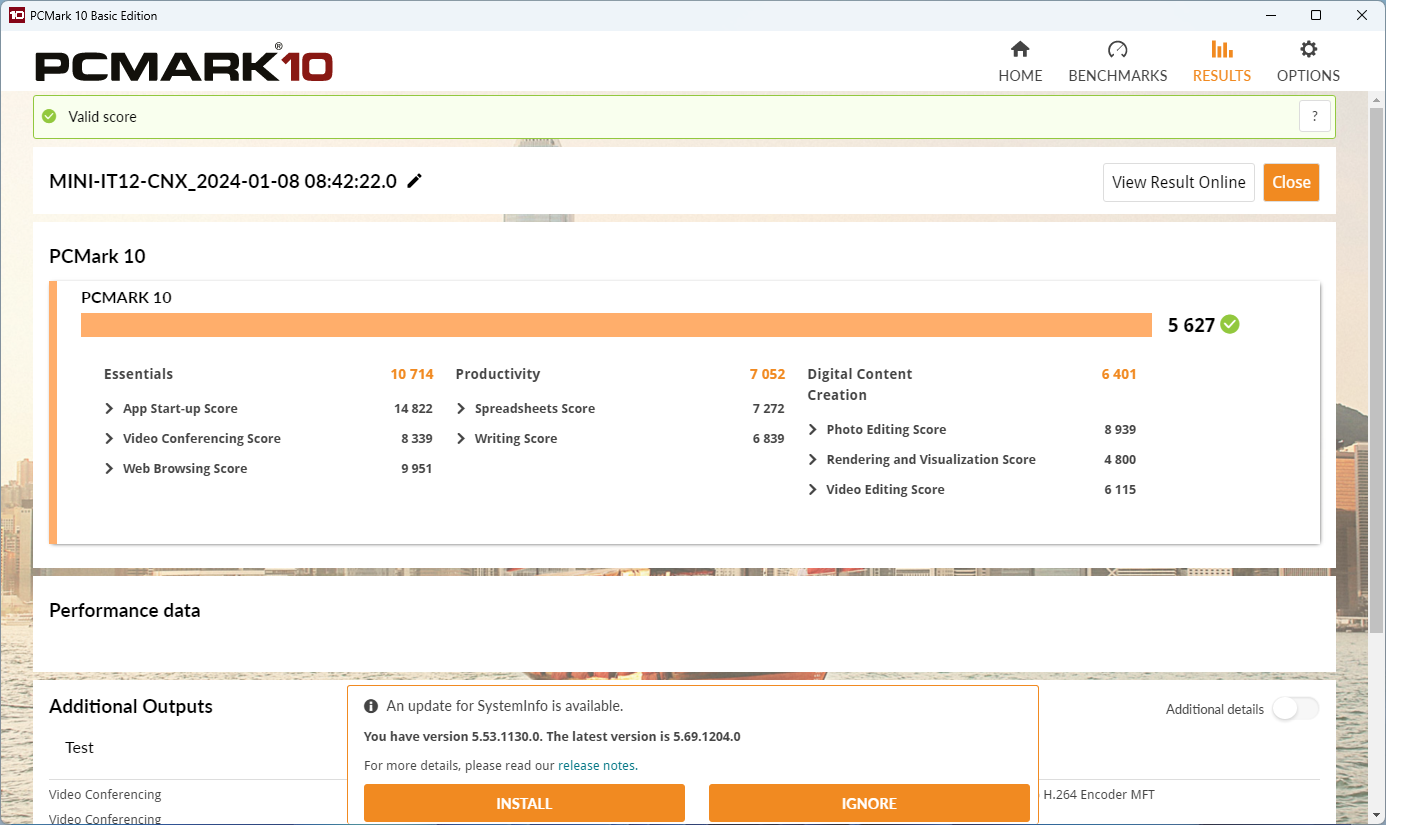Image resolution: width=1424 pixels, height=825 pixels.
Task: Click the vertical scrollbar thumb
Action: pyautogui.click(x=1376, y=370)
